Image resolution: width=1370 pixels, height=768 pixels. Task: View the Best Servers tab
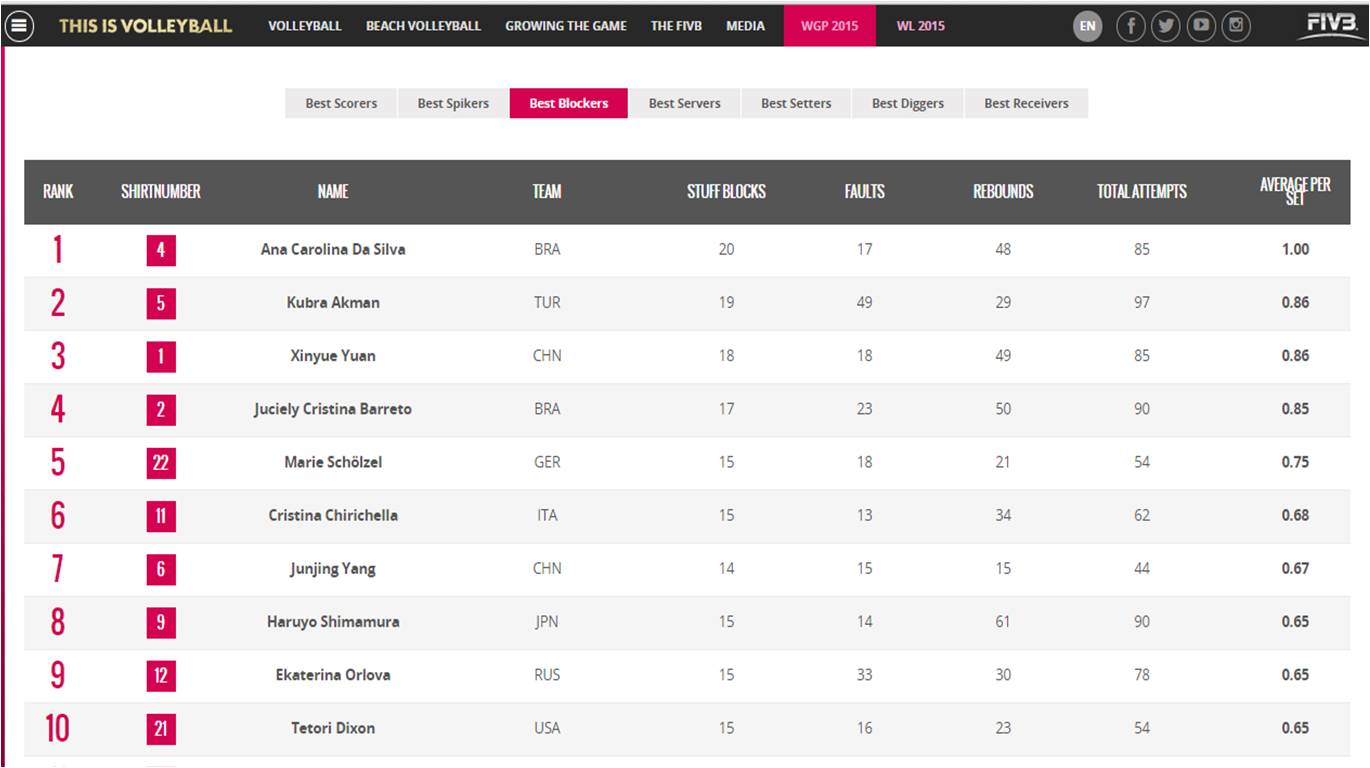click(684, 103)
